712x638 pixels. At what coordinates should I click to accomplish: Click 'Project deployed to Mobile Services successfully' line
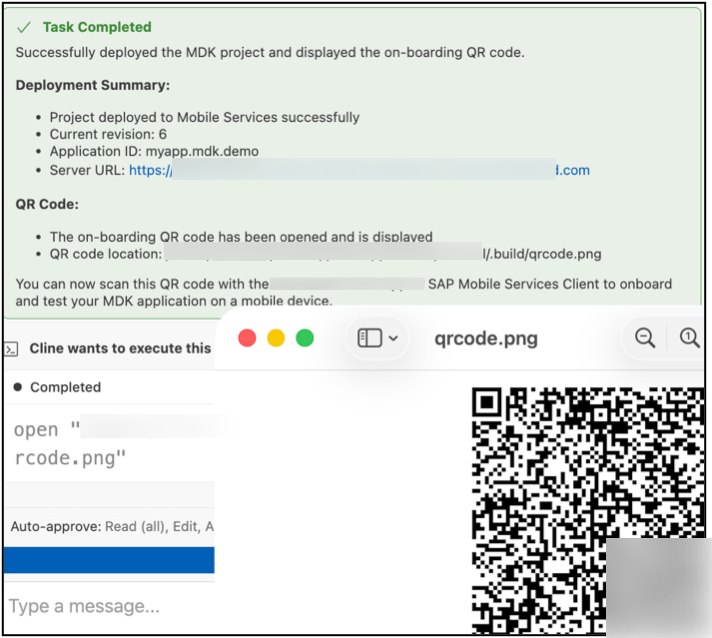[x=204, y=118]
